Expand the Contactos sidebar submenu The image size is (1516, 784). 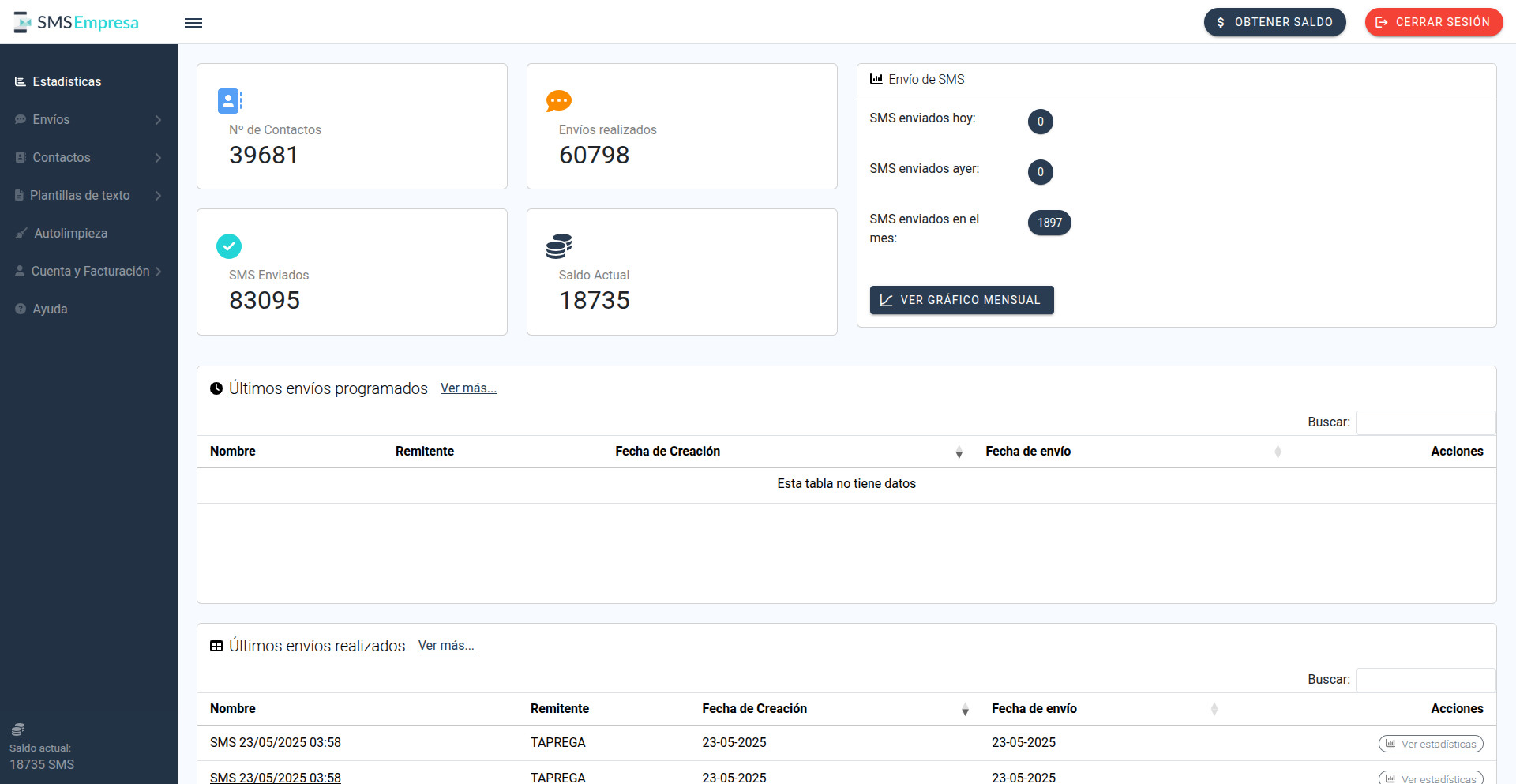tap(88, 158)
